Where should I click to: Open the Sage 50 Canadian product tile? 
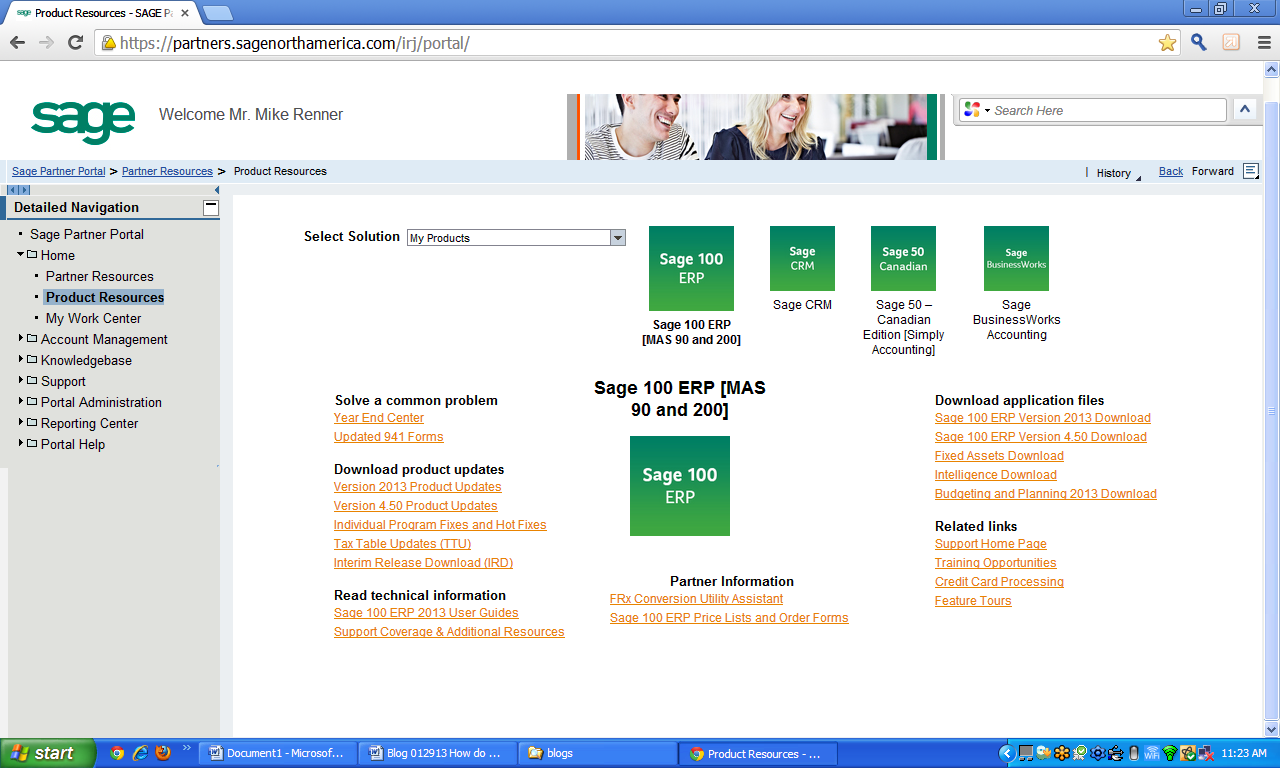(x=903, y=258)
